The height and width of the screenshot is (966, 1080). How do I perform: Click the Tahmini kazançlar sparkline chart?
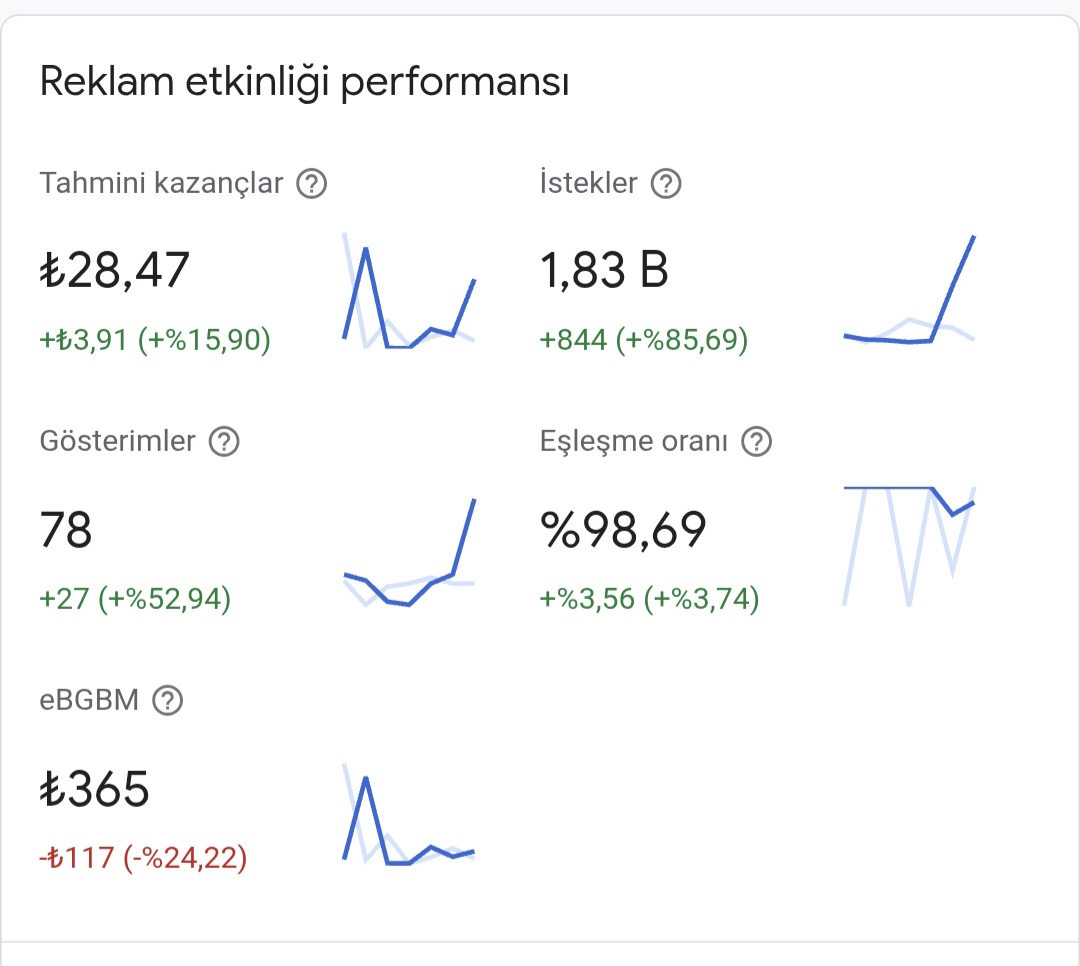409,291
